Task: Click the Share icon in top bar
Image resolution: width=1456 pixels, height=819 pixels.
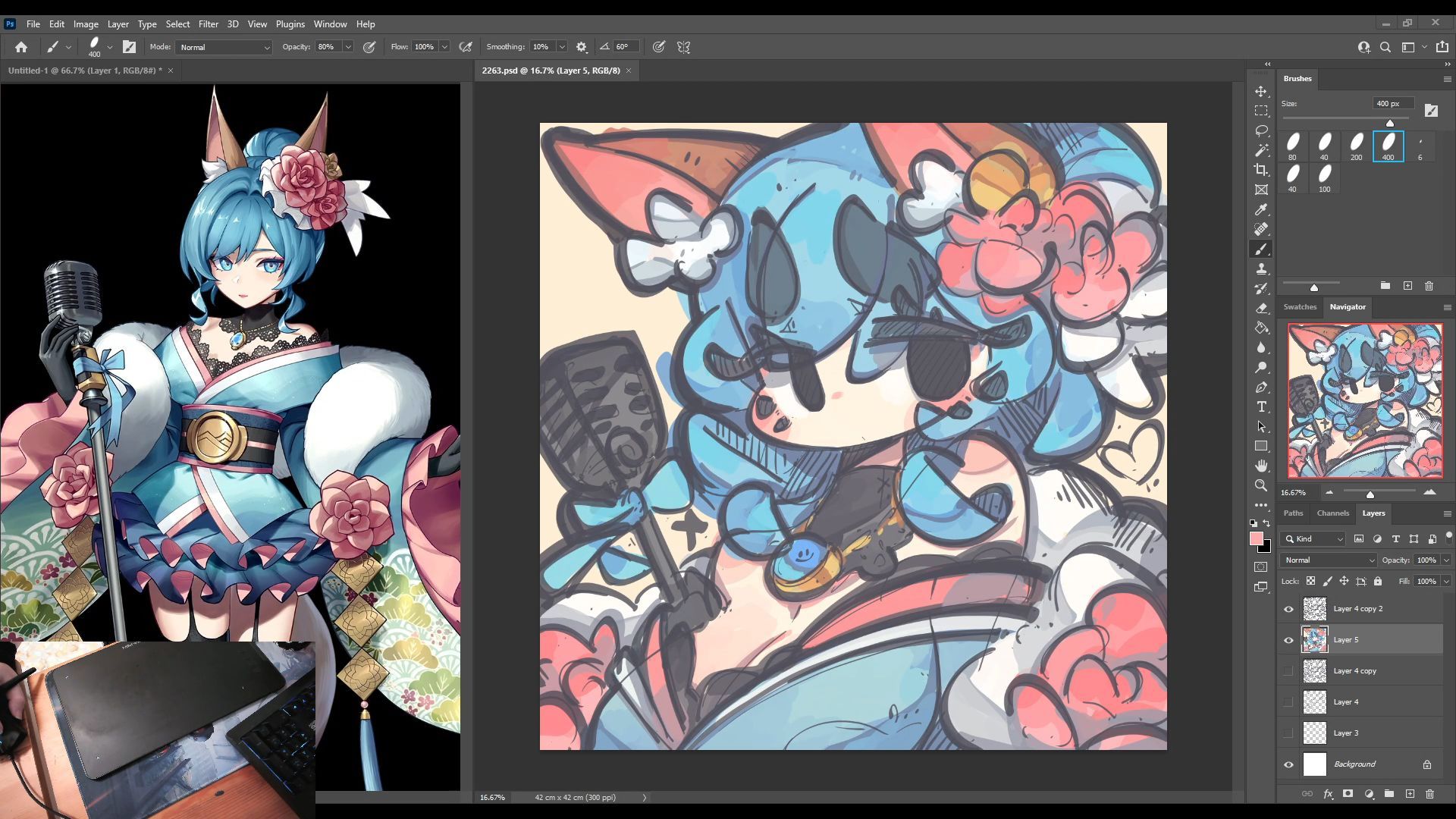Action: 1442,47
